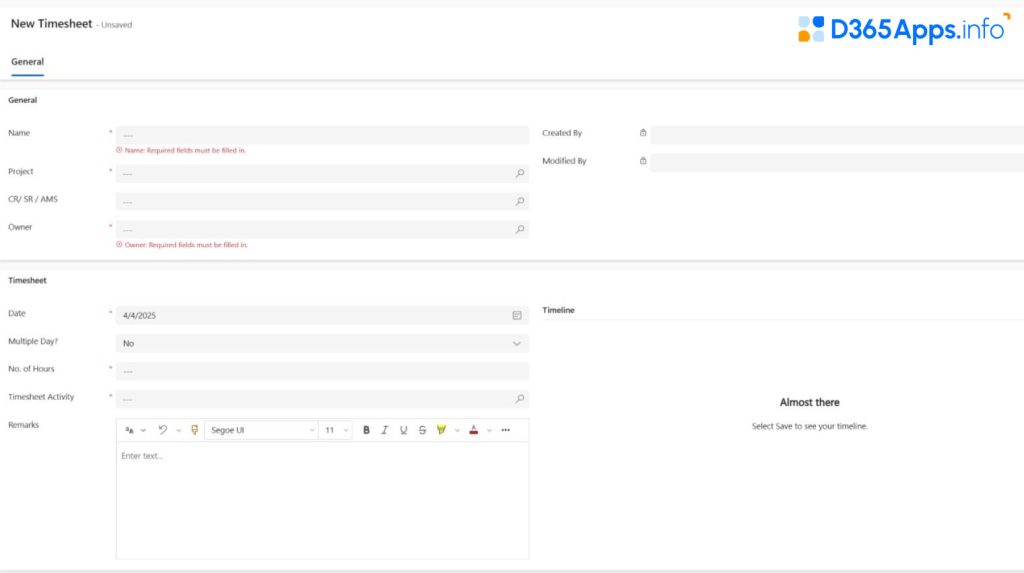This screenshot has width=1024, height=573.
Task: Click the Owner required fields error message
Action: pyautogui.click(x=182, y=245)
